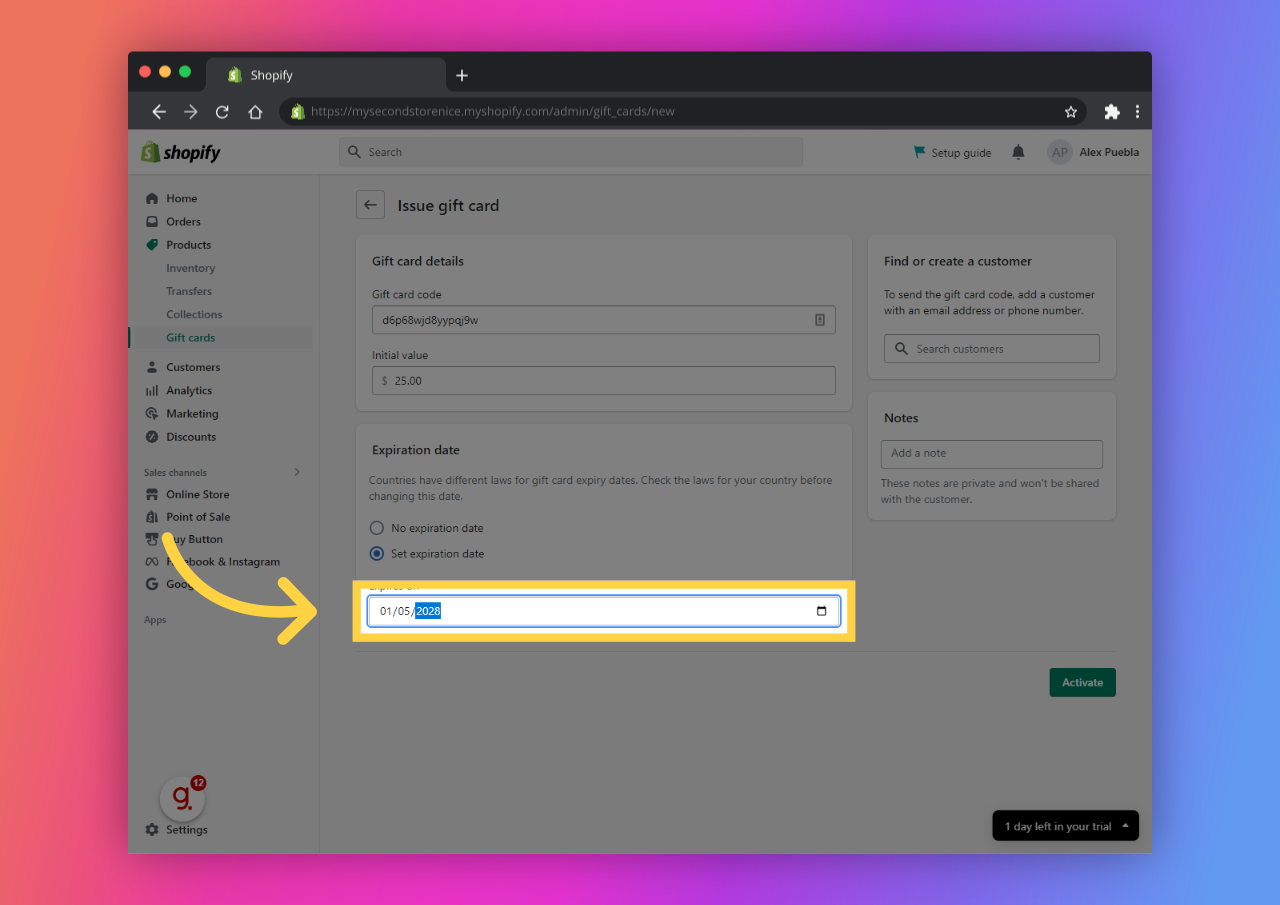1280x905 pixels.
Task: Open Inventory submenu item
Action: click(190, 268)
